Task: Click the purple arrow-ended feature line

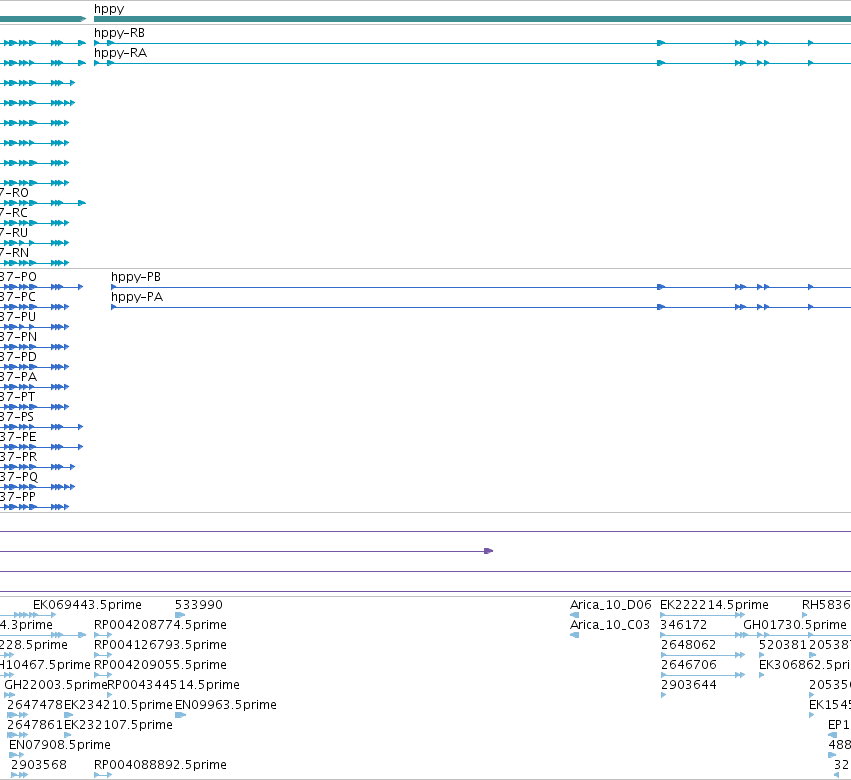Action: pyautogui.click(x=246, y=551)
